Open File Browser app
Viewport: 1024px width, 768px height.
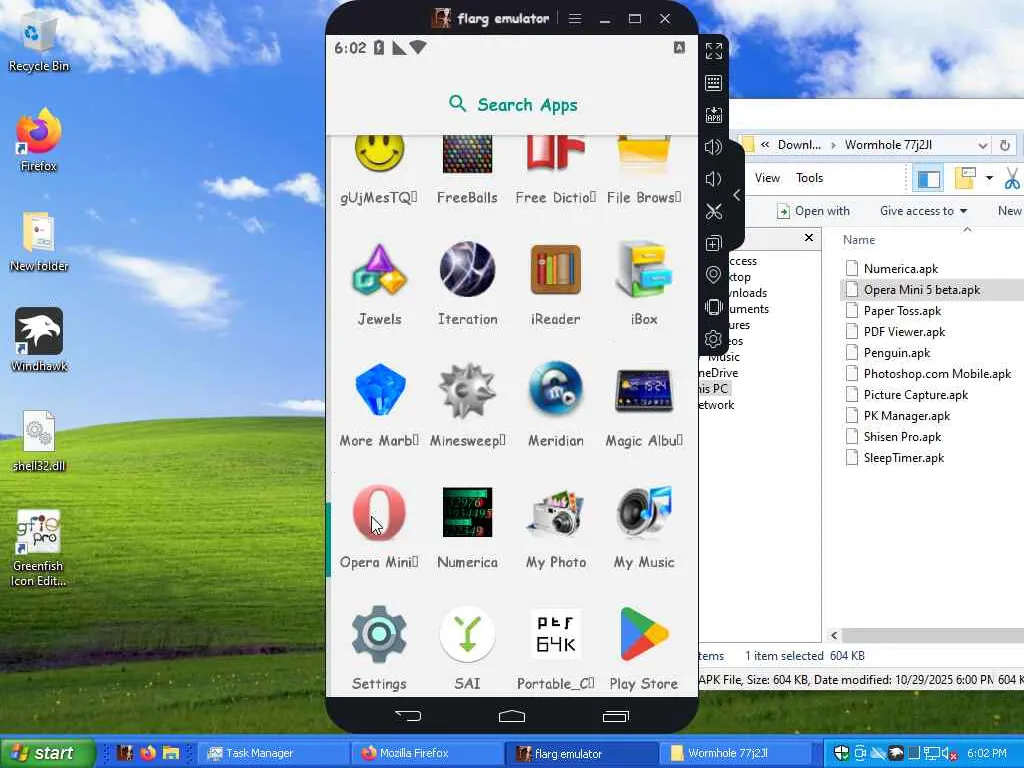coord(644,171)
